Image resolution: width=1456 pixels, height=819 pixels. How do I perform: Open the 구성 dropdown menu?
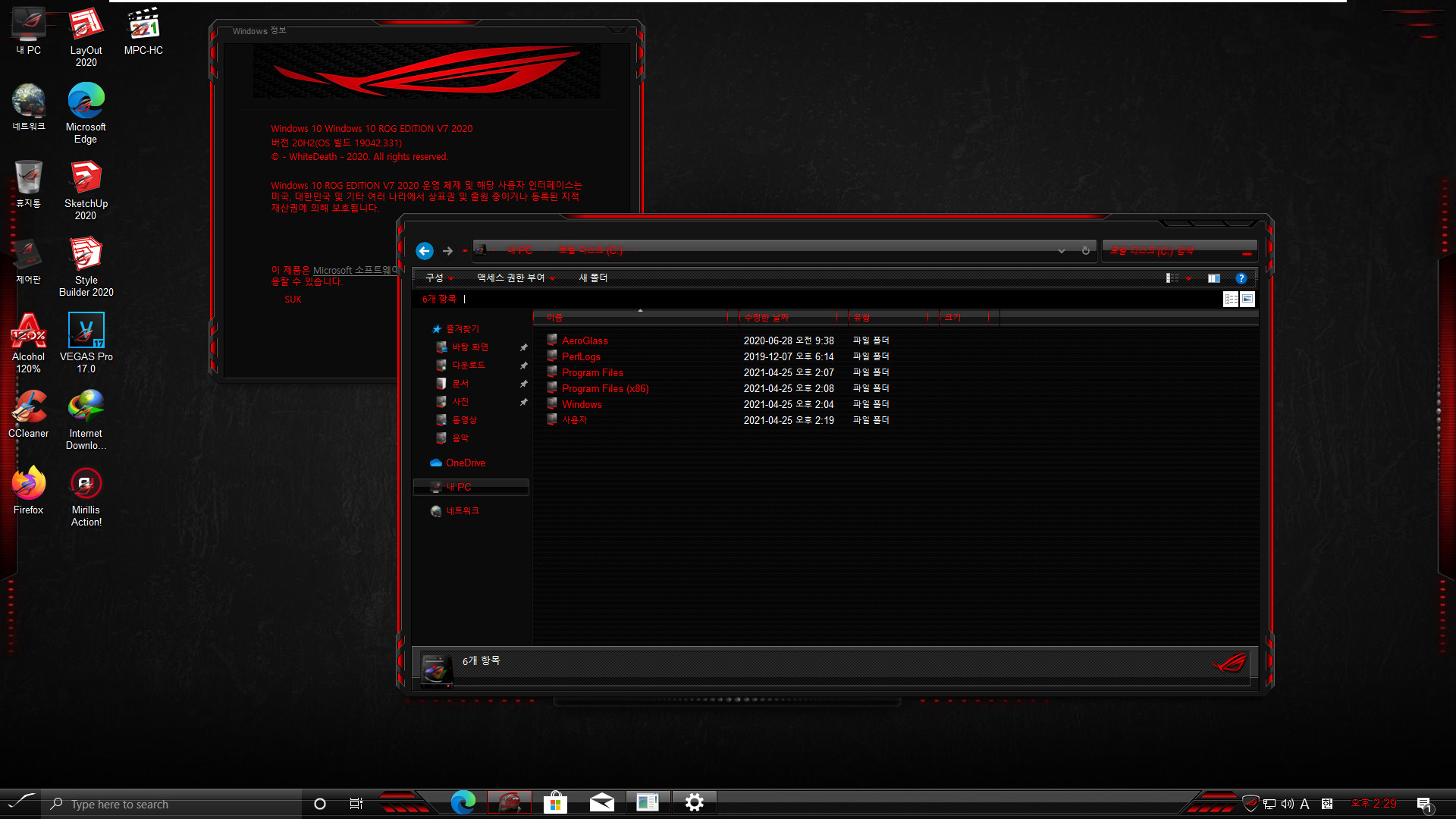439,278
